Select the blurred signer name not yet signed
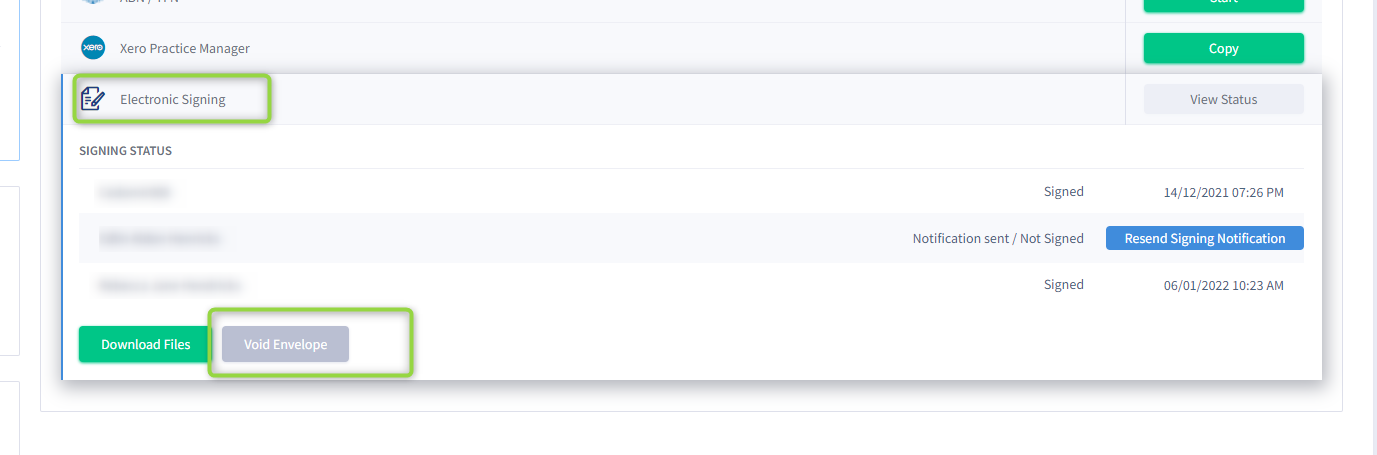The width and height of the screenshot is (1377, 455). 160,238
